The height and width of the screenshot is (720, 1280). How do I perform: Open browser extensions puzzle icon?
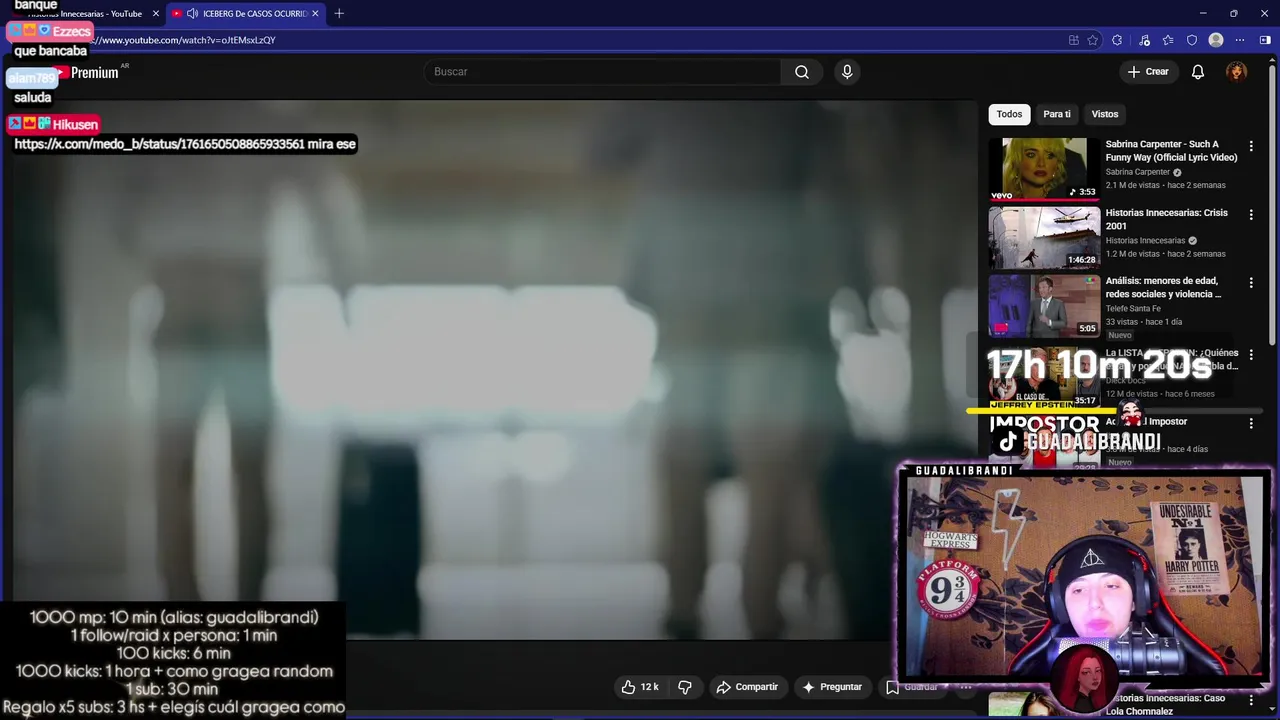pyautogui.click(x=1117, y=40)
